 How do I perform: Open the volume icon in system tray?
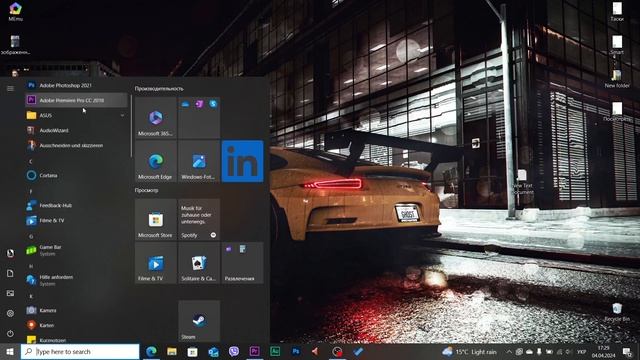569,351
